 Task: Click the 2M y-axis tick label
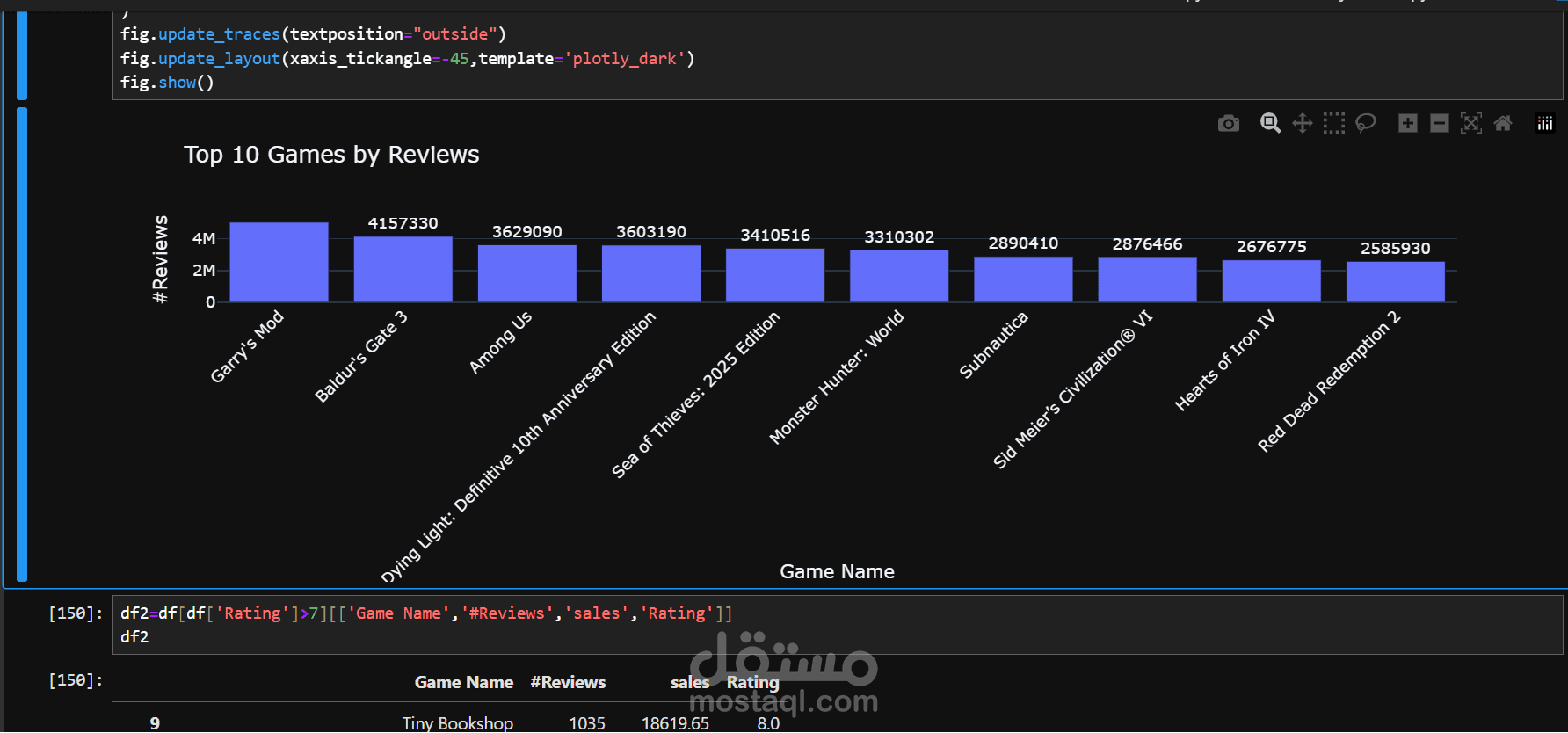[x=204, y=271]
